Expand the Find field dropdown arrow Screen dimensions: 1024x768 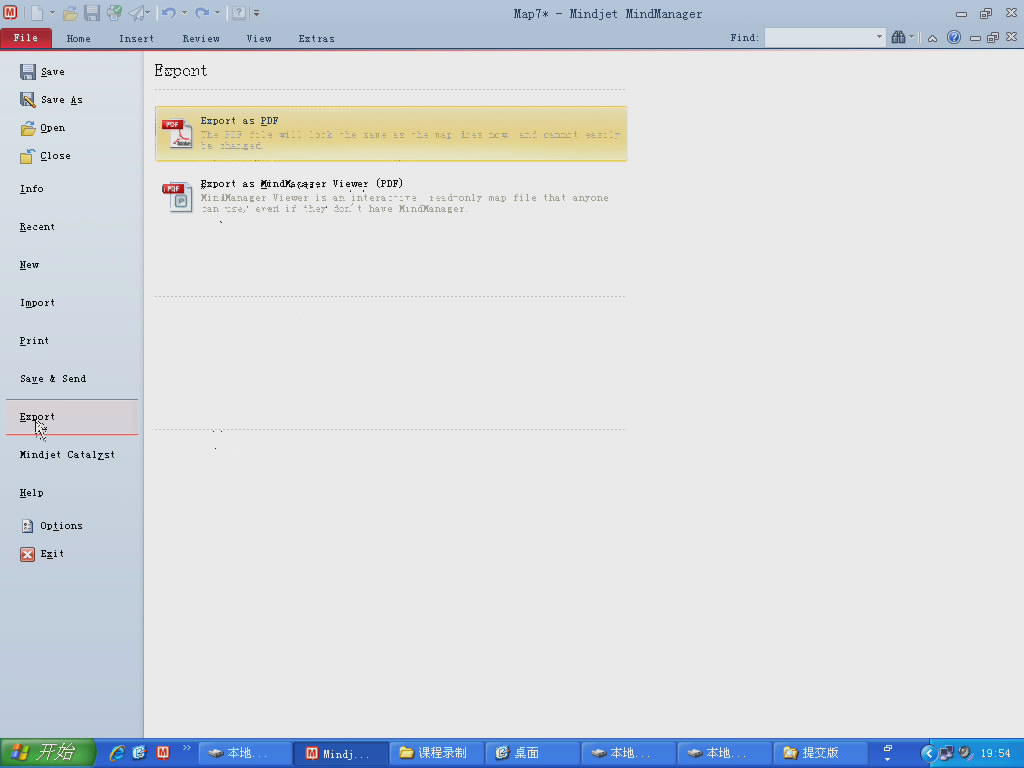879,37
